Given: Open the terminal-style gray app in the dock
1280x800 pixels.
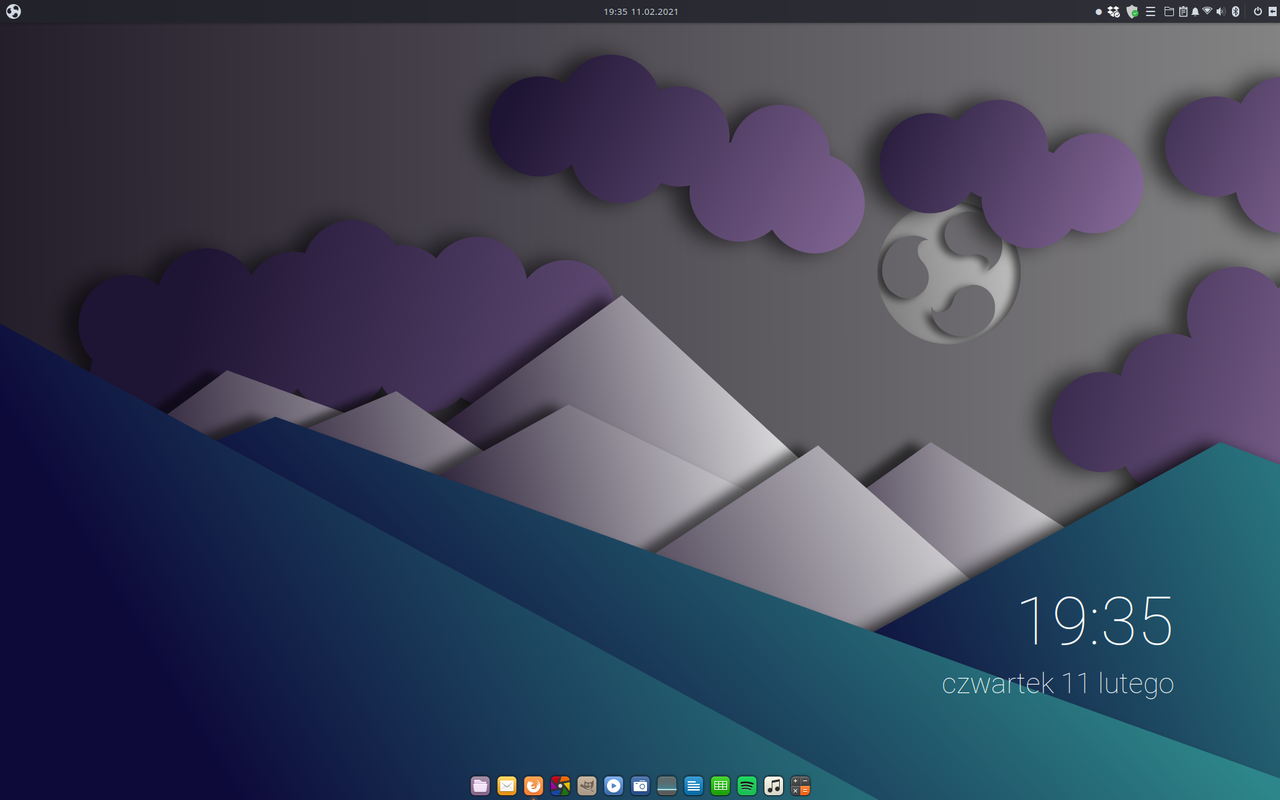Looking at the screenshot, I should pyautogui.click(x=667, y=786).
